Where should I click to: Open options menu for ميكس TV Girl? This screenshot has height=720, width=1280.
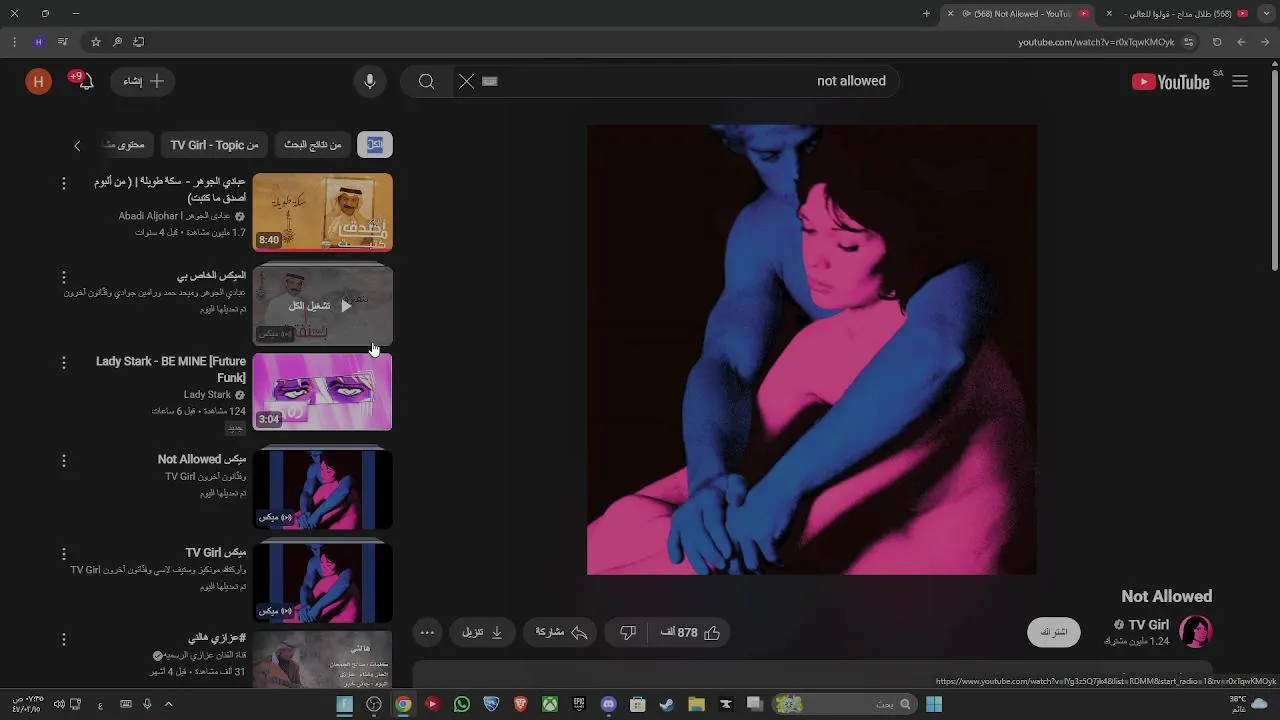tap(64, 554)
